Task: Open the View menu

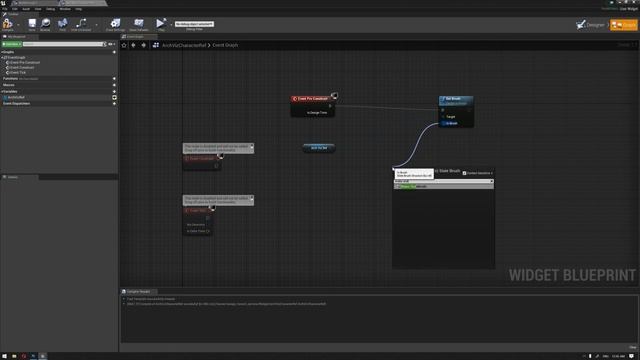Action: (x=38, y=9)
